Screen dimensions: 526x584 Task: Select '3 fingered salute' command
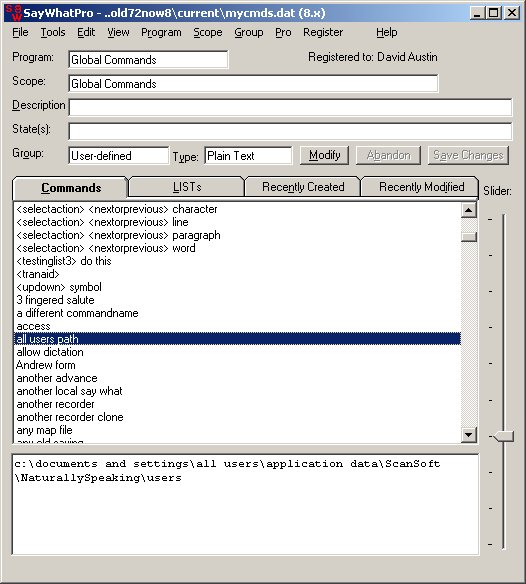click(237, 300)
